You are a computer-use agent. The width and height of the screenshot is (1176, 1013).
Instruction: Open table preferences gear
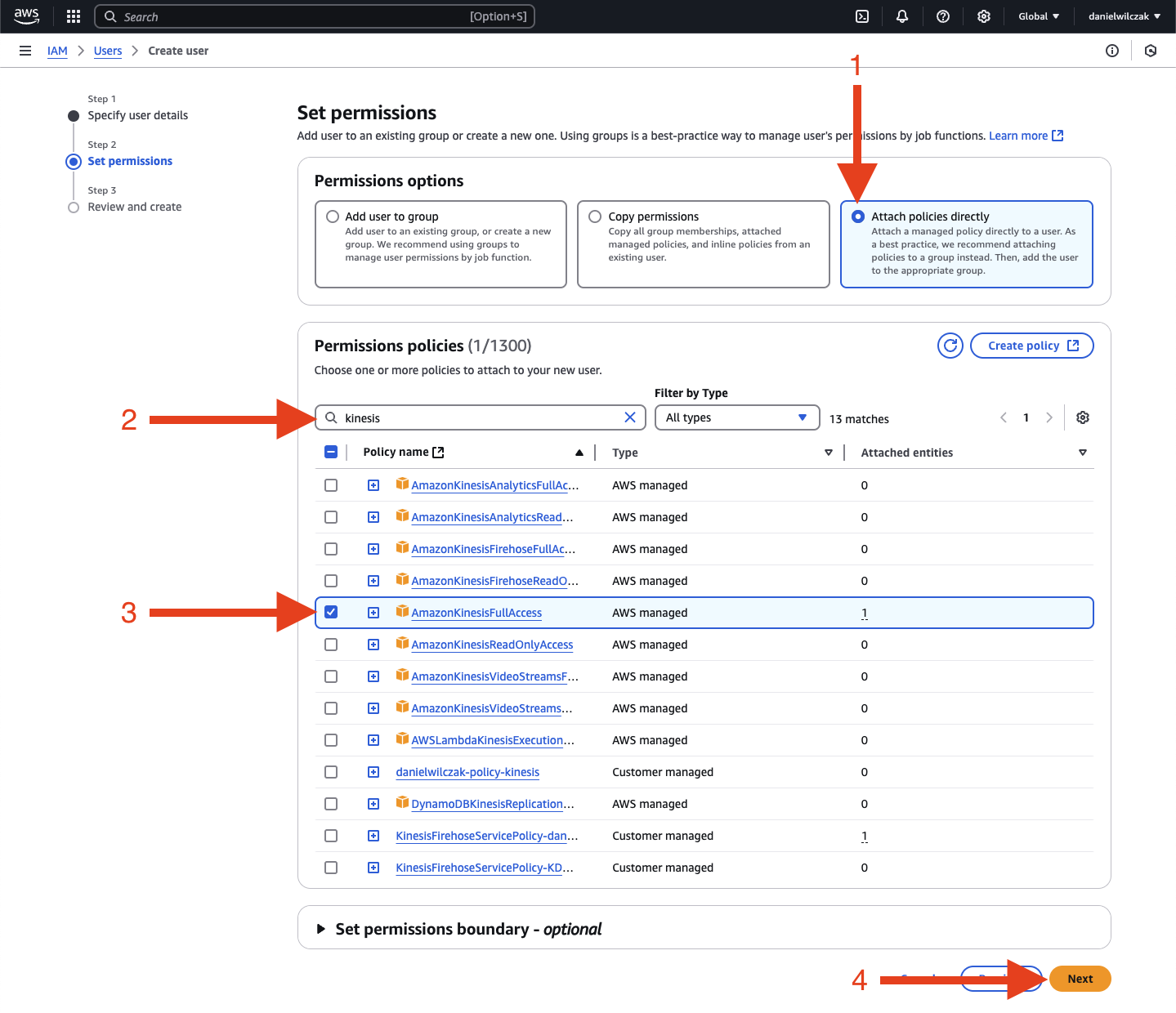pyautogui.click(x=1083, y=417)
